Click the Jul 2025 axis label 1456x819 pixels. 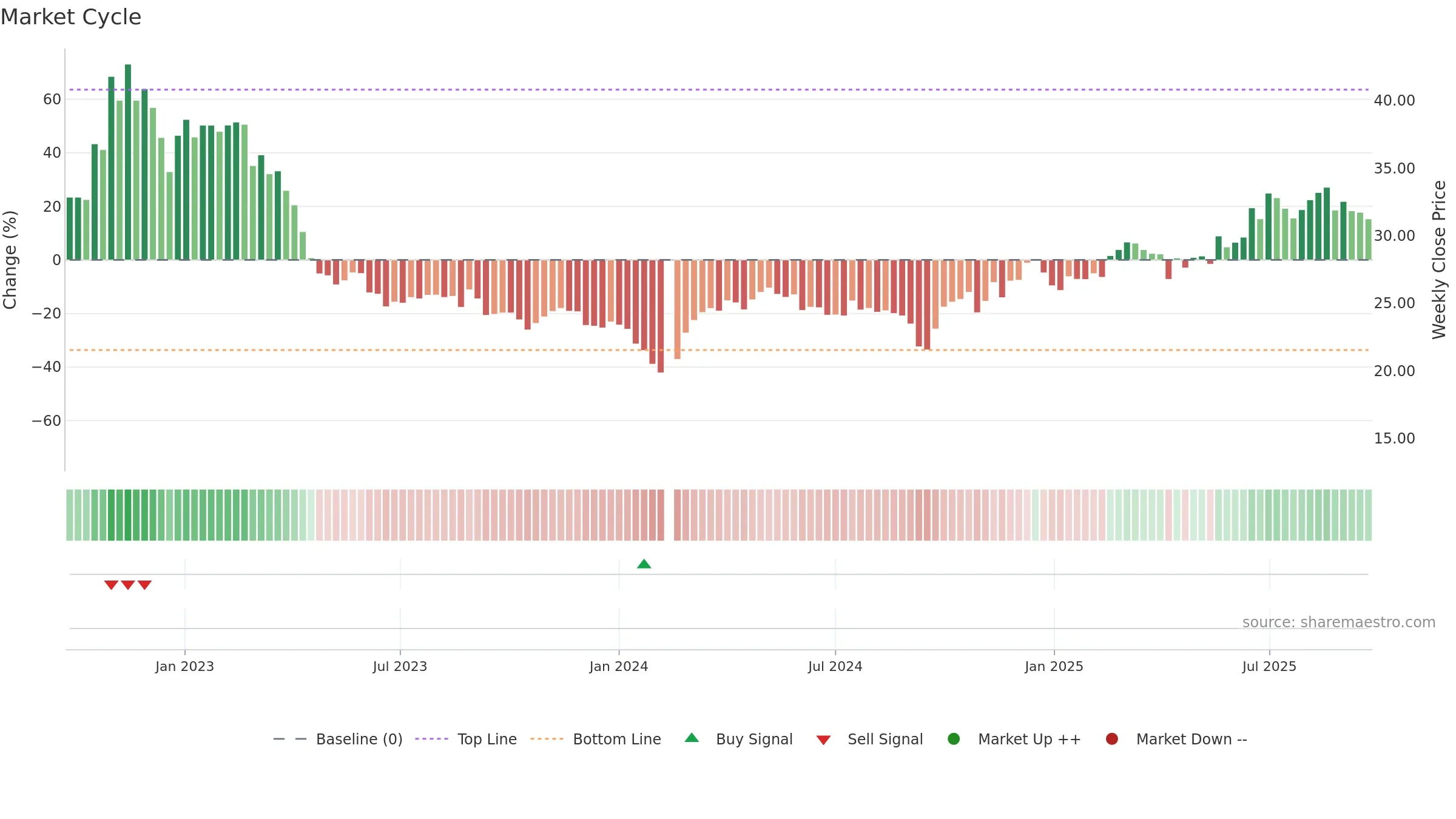1269,666
